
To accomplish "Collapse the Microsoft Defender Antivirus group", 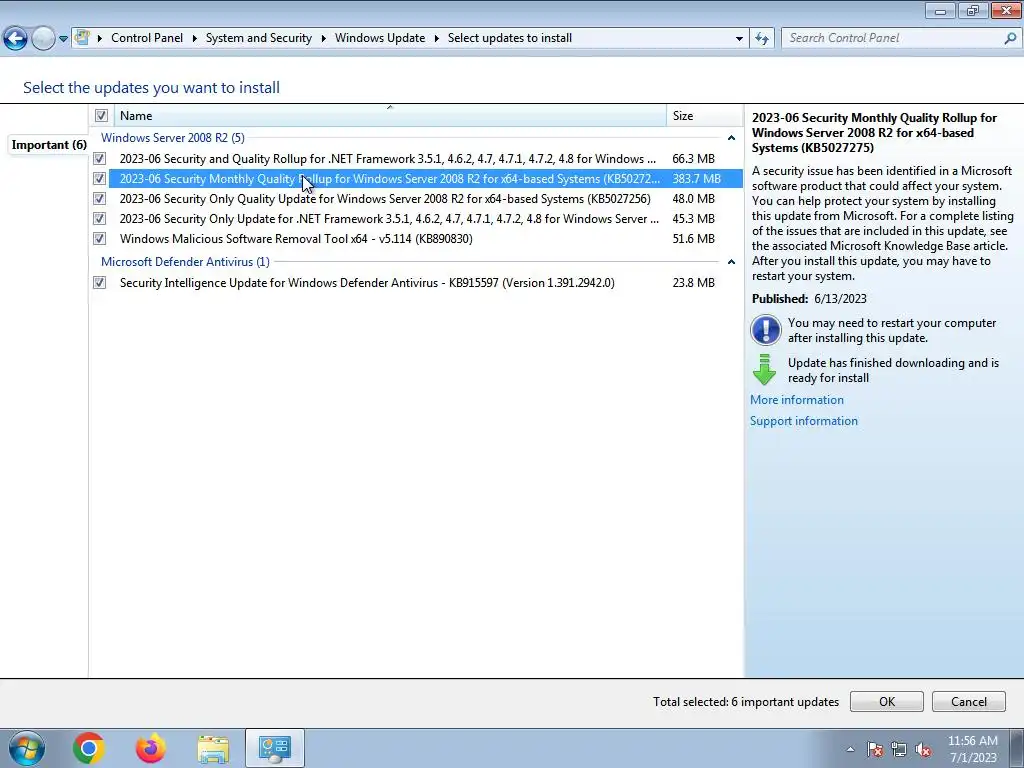I will click(x=731, y=262).
